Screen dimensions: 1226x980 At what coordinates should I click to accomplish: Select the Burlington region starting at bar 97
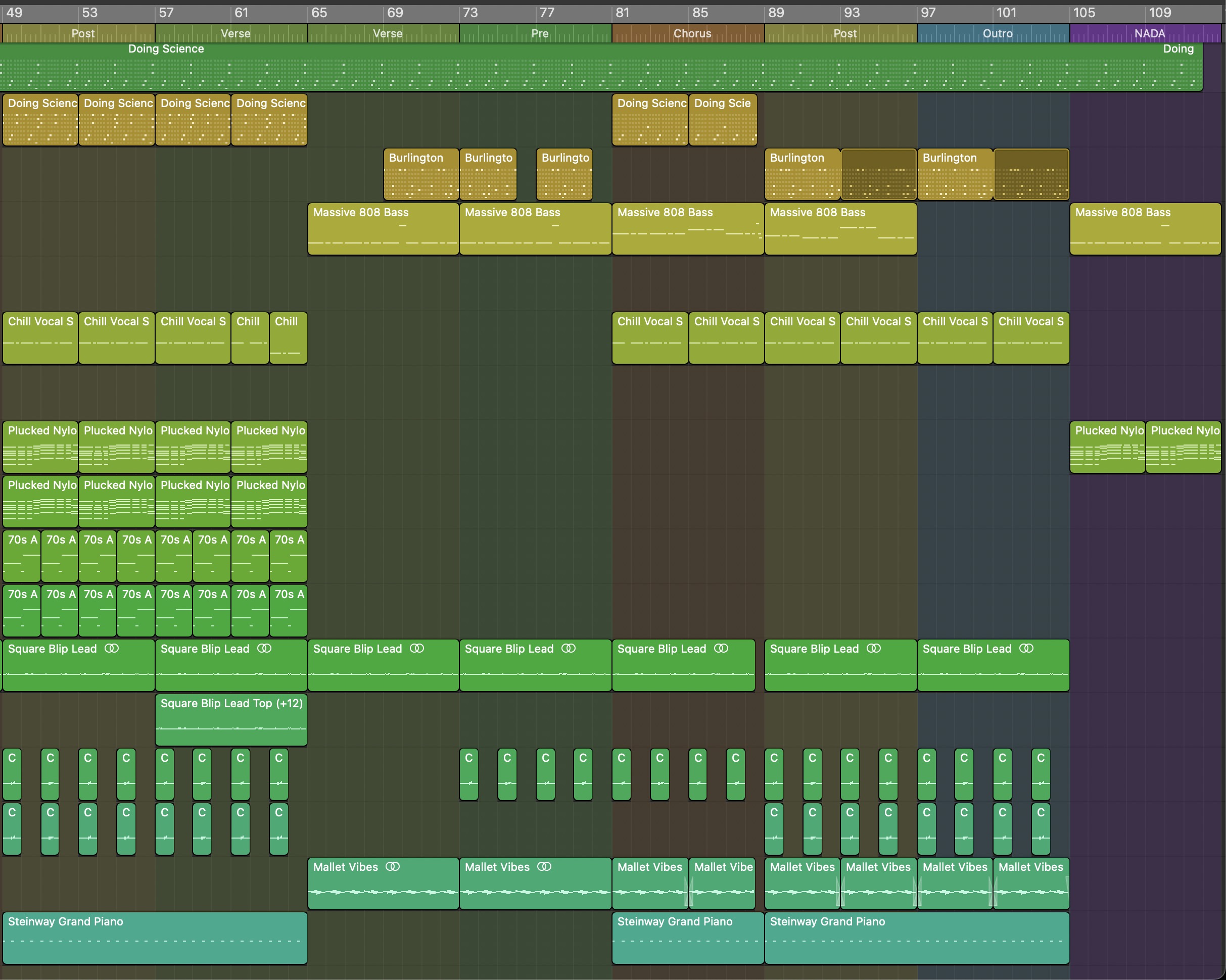click(955, 174)
